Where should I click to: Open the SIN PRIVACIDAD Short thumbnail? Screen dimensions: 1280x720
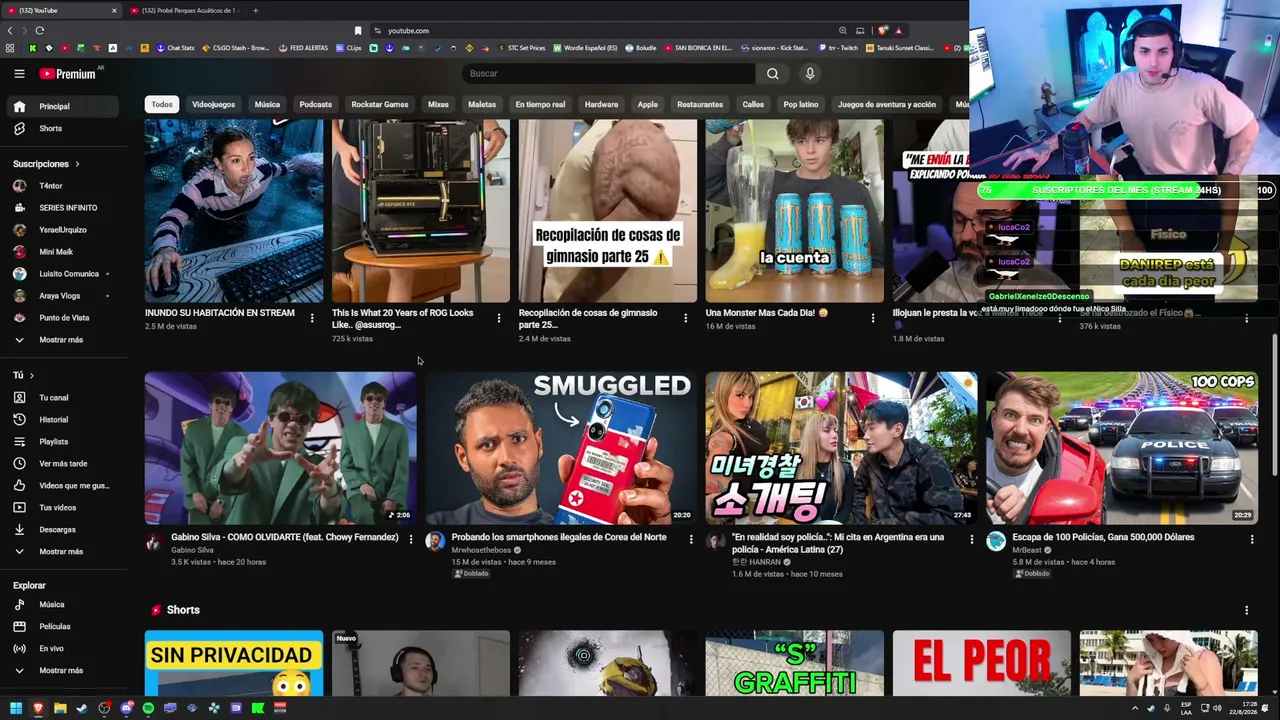[x=234, y=663]
